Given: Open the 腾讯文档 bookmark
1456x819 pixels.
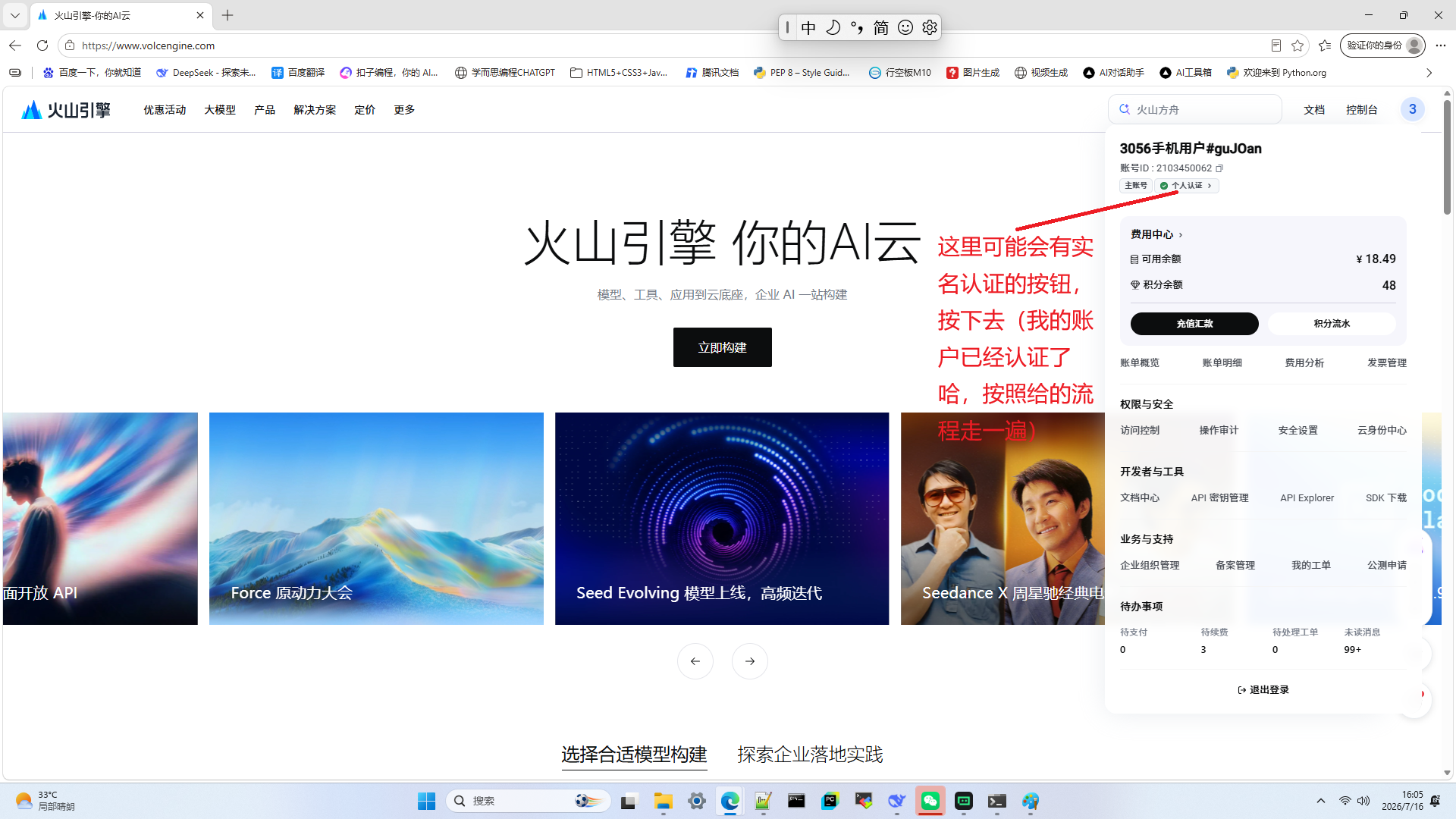Looking at the screenshot, I should coord(712,73).
